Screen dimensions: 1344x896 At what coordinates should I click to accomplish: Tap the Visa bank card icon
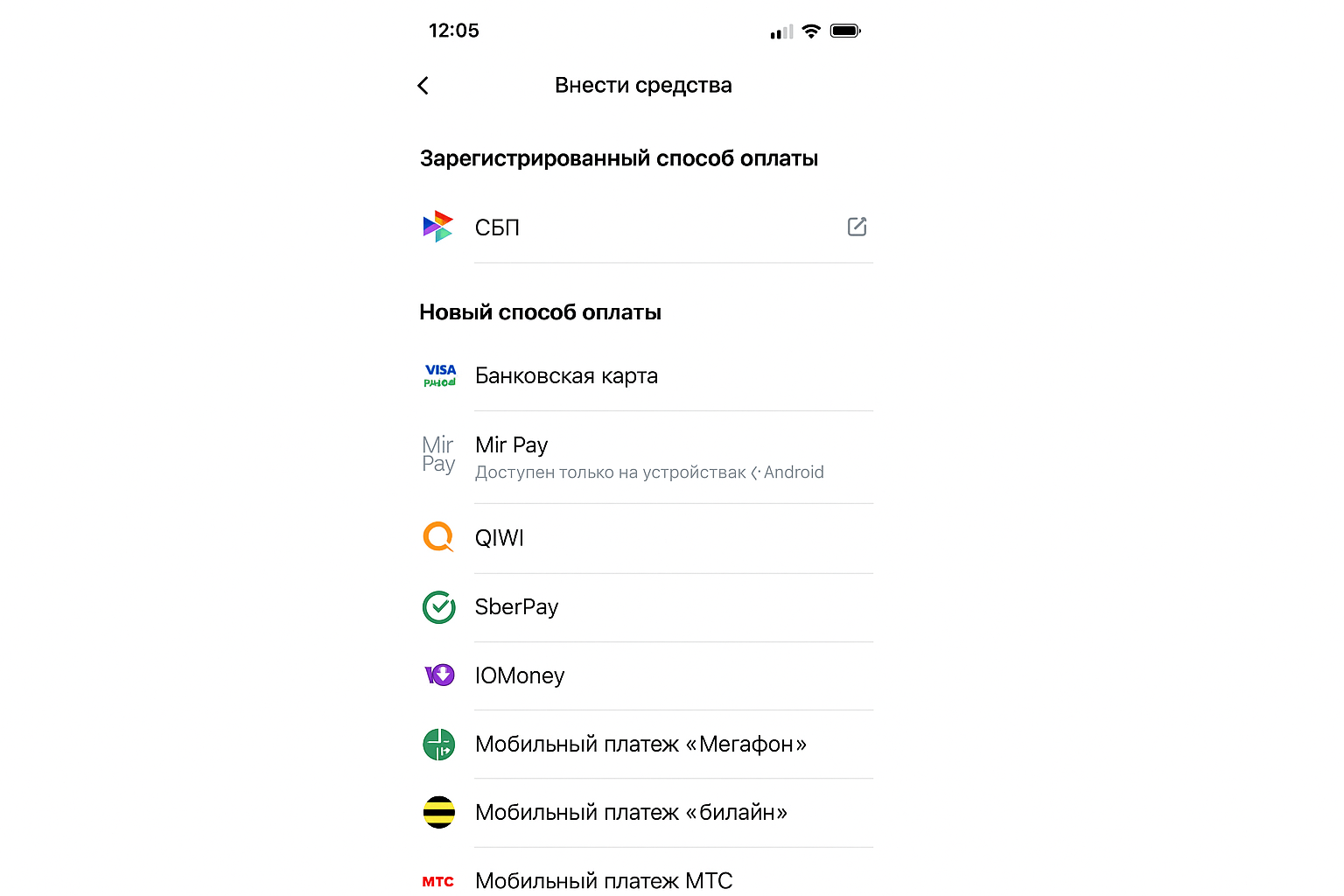point(439,376)
